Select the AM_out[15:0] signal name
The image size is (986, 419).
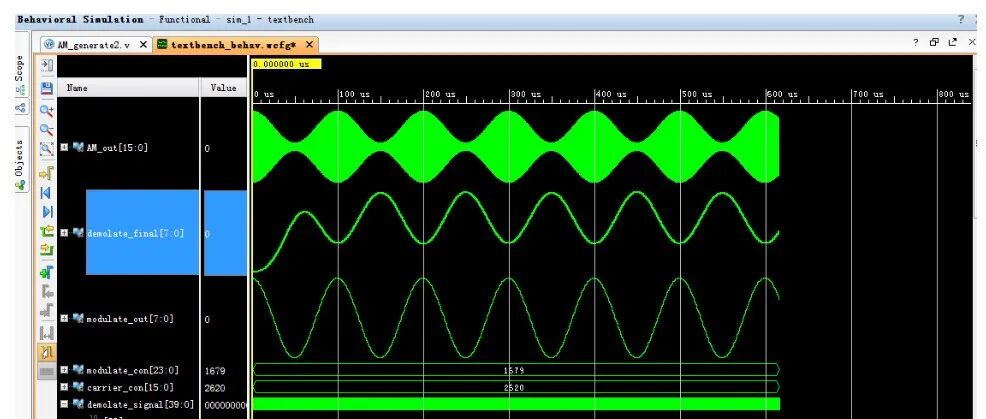[x=116, y=148]
